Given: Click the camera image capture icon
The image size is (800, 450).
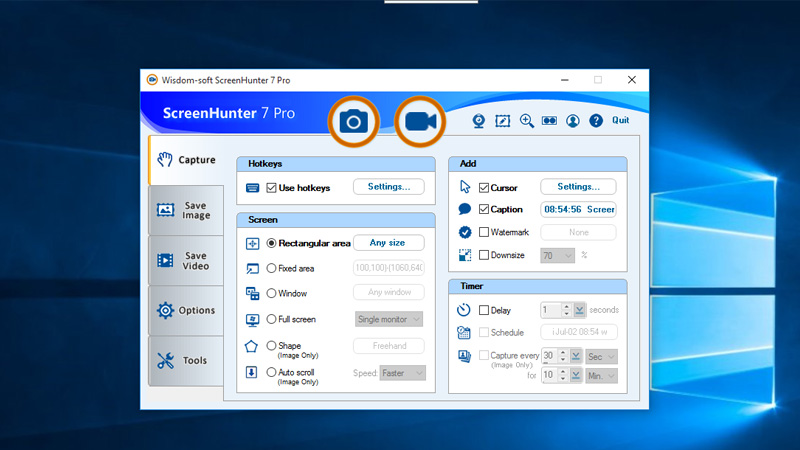Looking at the screenshot, I should [x=354, y=122].
